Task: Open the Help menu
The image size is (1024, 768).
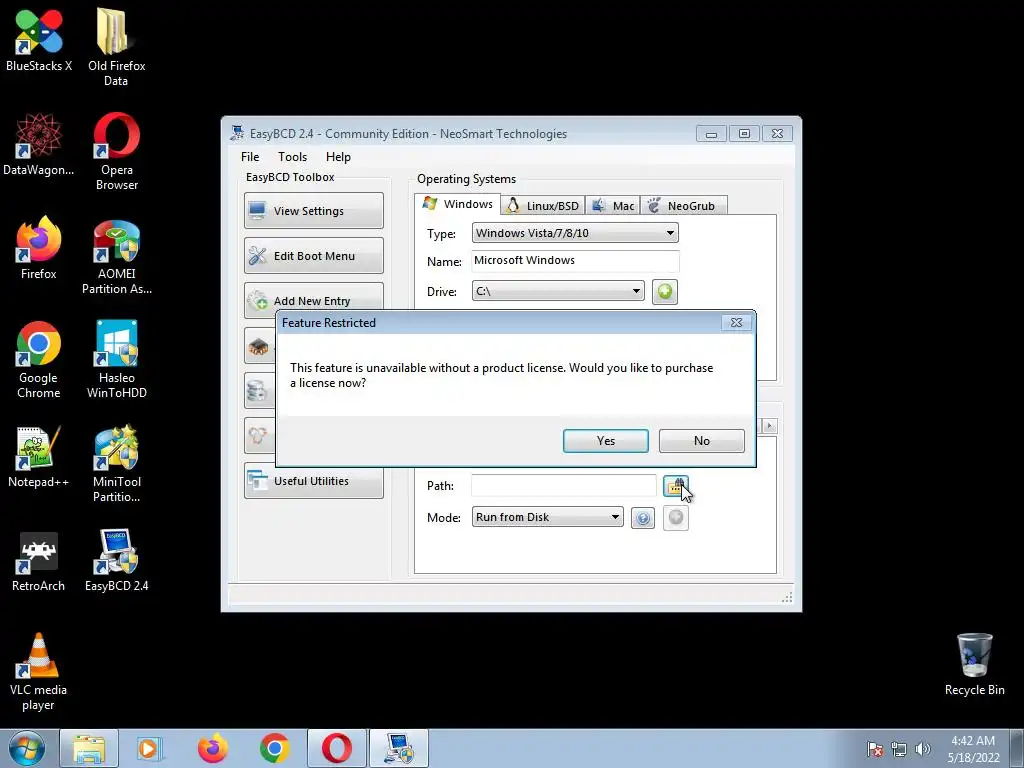Action: point(338,157)
